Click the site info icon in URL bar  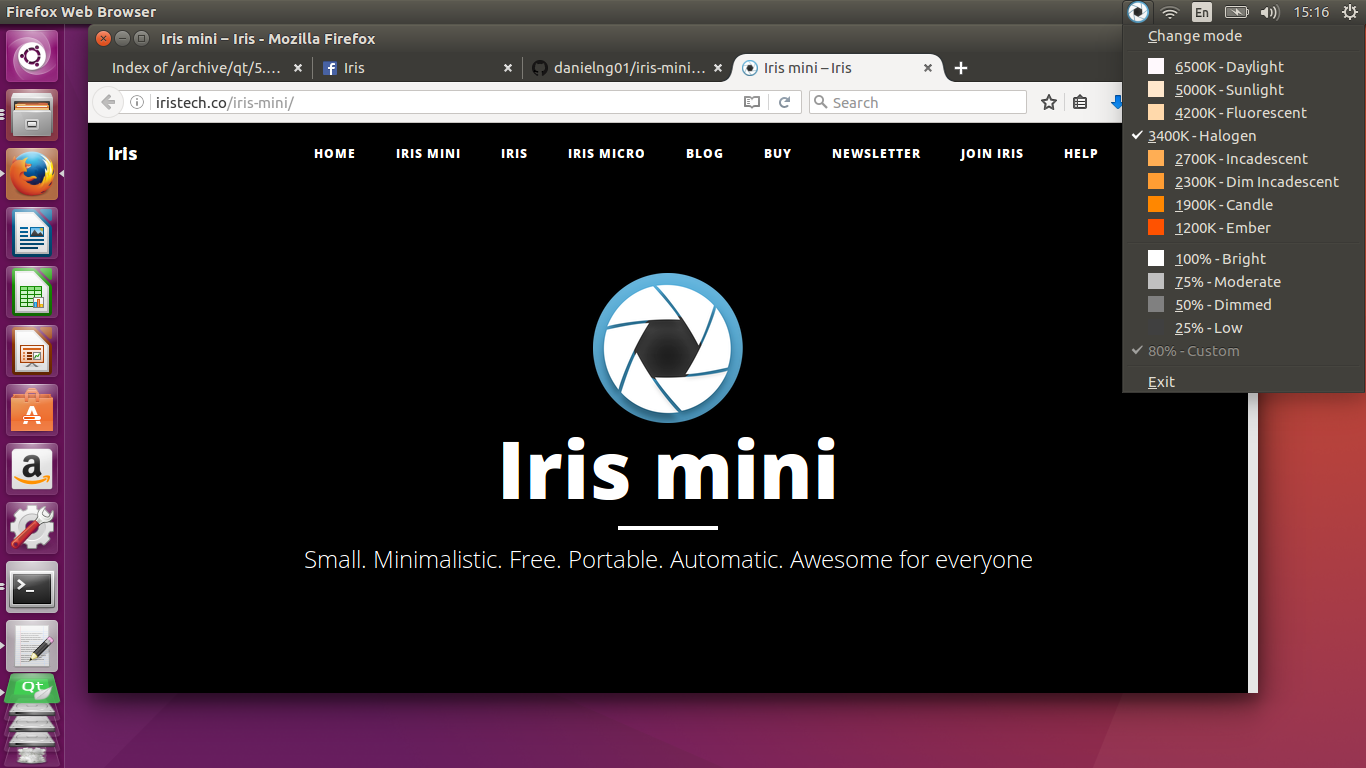pyautogui.click(x=137, y=102)
